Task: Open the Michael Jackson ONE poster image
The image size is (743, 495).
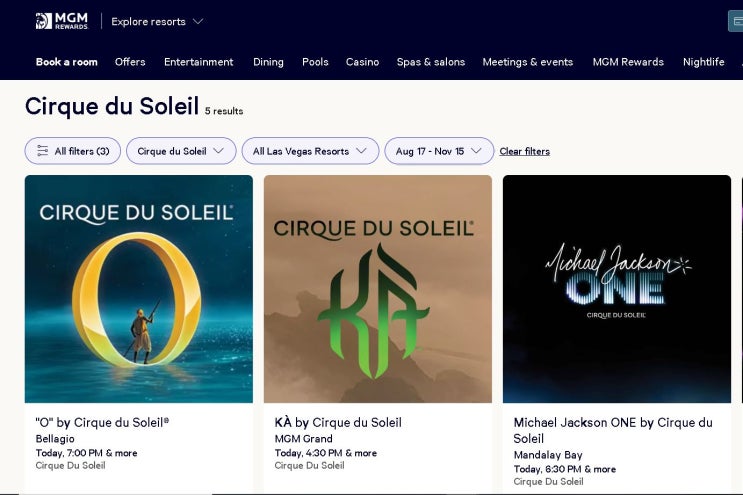Action: [x=617, y=289]
